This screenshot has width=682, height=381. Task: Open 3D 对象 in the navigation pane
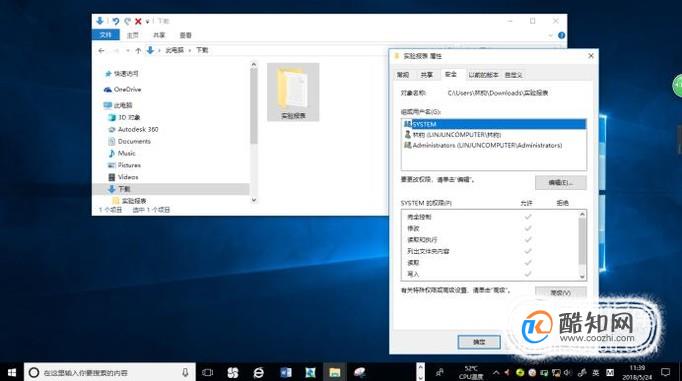[x=129, y=117]
